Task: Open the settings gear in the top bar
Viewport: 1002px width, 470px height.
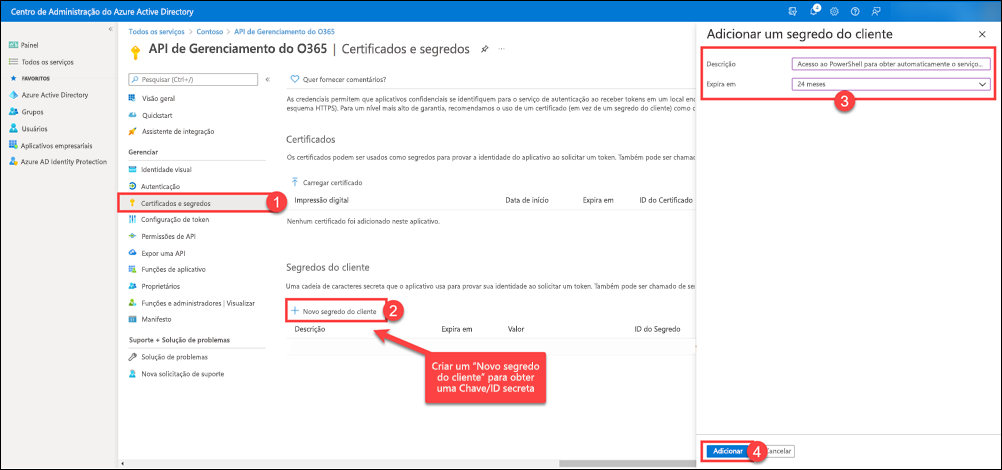Action: [835, 12]
